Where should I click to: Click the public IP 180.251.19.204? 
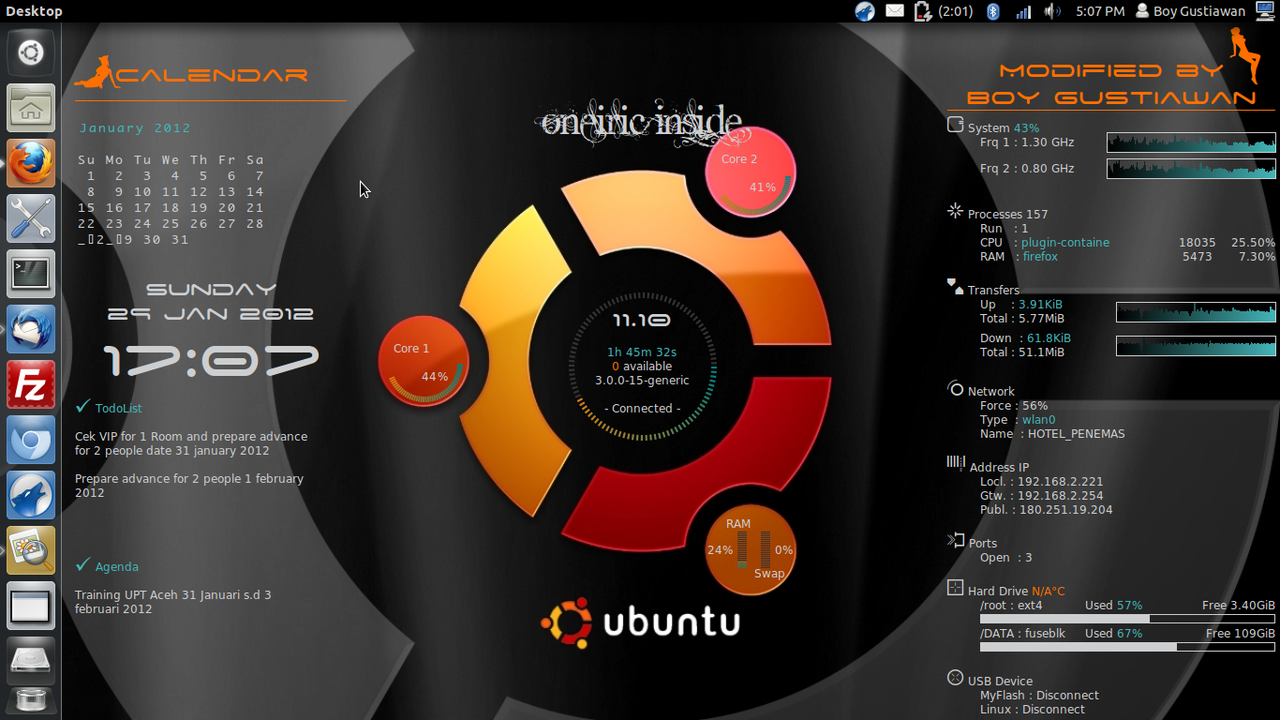pos(1067,510)
